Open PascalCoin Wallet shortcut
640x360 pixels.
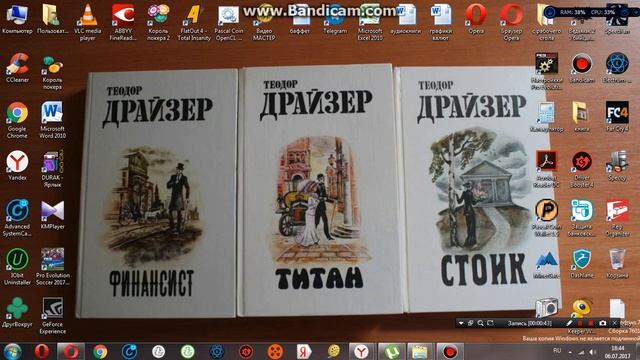pos(547,218)
